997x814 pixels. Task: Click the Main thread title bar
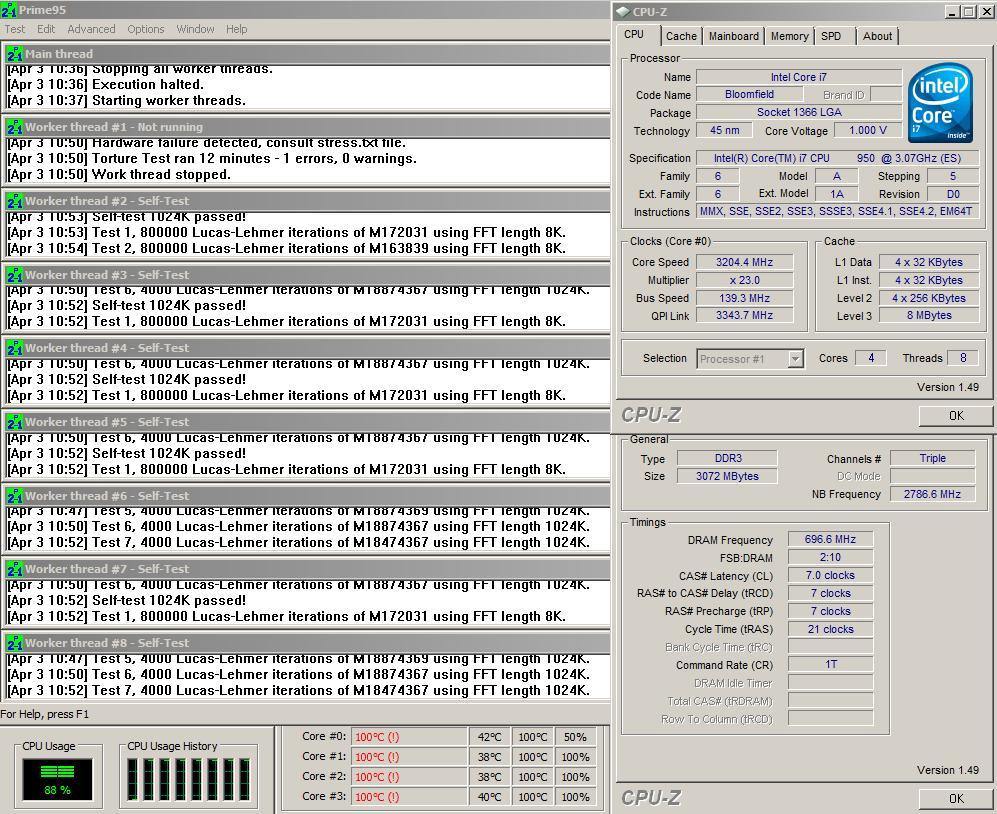307,54
